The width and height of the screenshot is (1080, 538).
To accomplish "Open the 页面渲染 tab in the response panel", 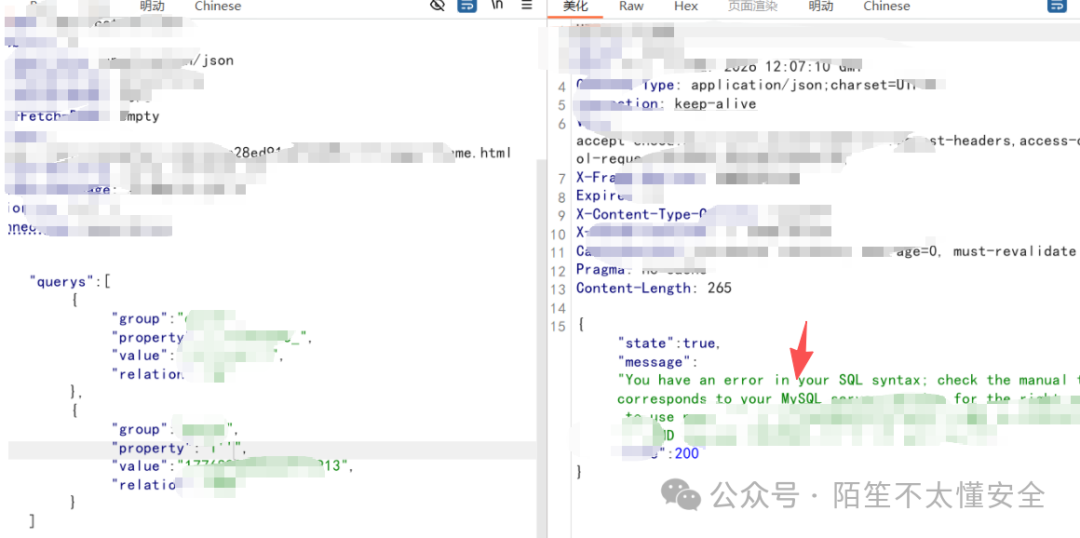I will 752,6.
